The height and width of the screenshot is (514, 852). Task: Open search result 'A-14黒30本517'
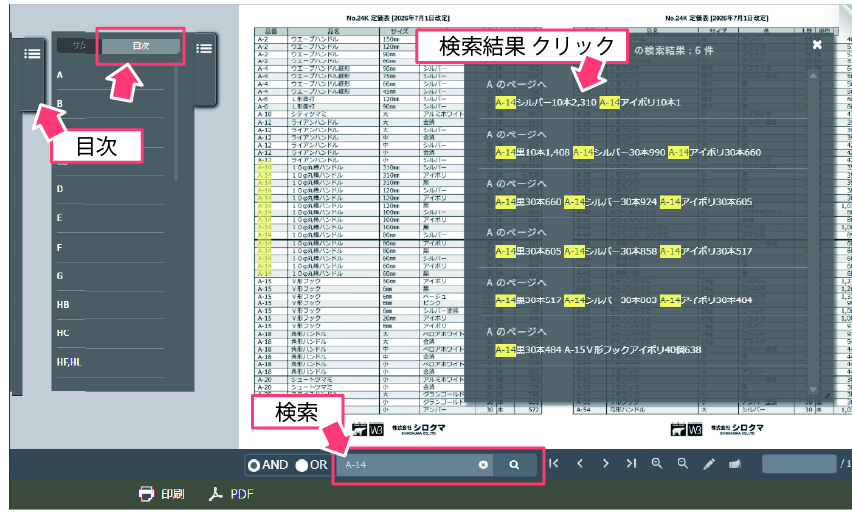tap(624, 300)
